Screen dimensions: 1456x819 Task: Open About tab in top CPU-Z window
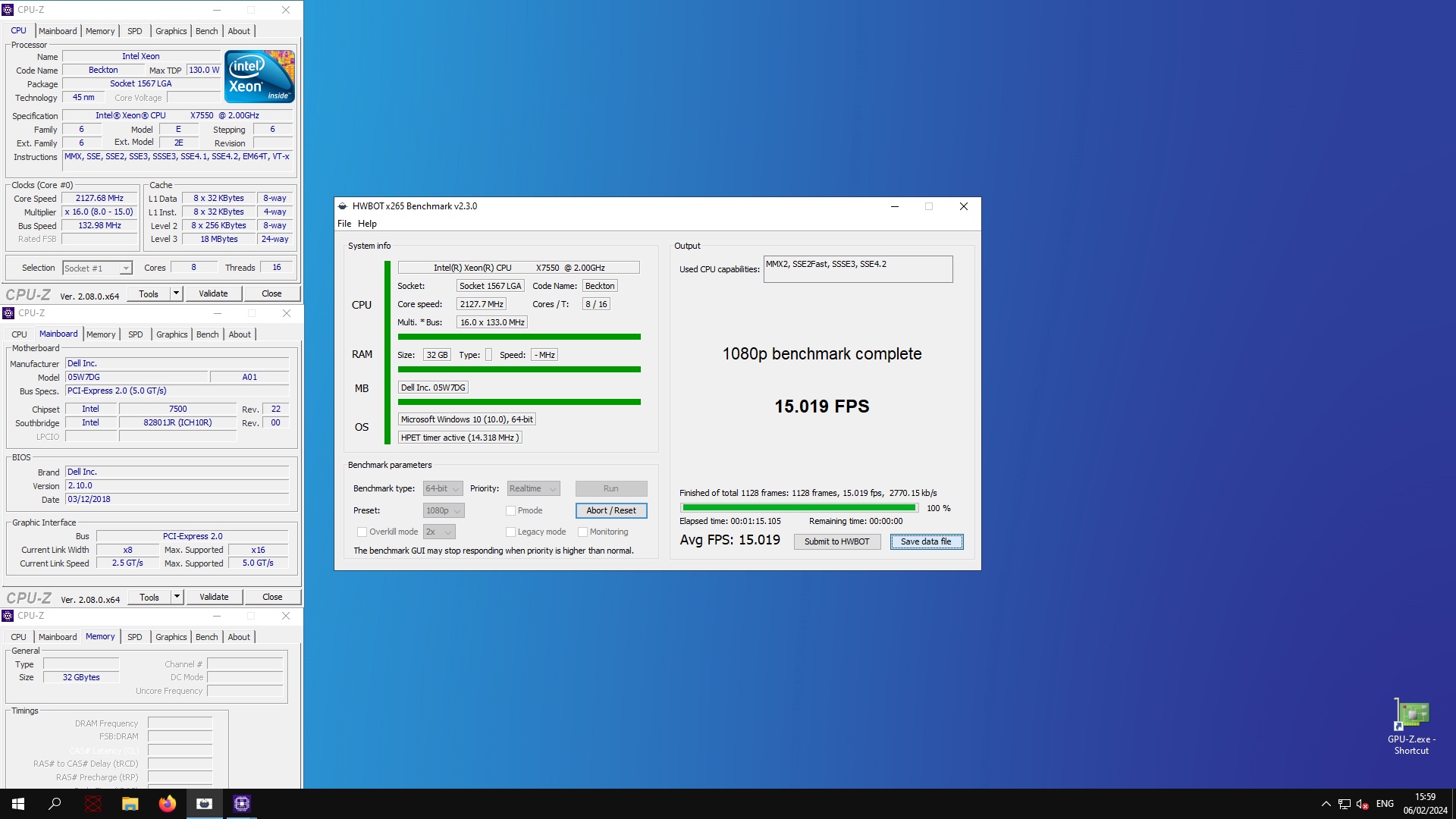click(x=239, y=31)
